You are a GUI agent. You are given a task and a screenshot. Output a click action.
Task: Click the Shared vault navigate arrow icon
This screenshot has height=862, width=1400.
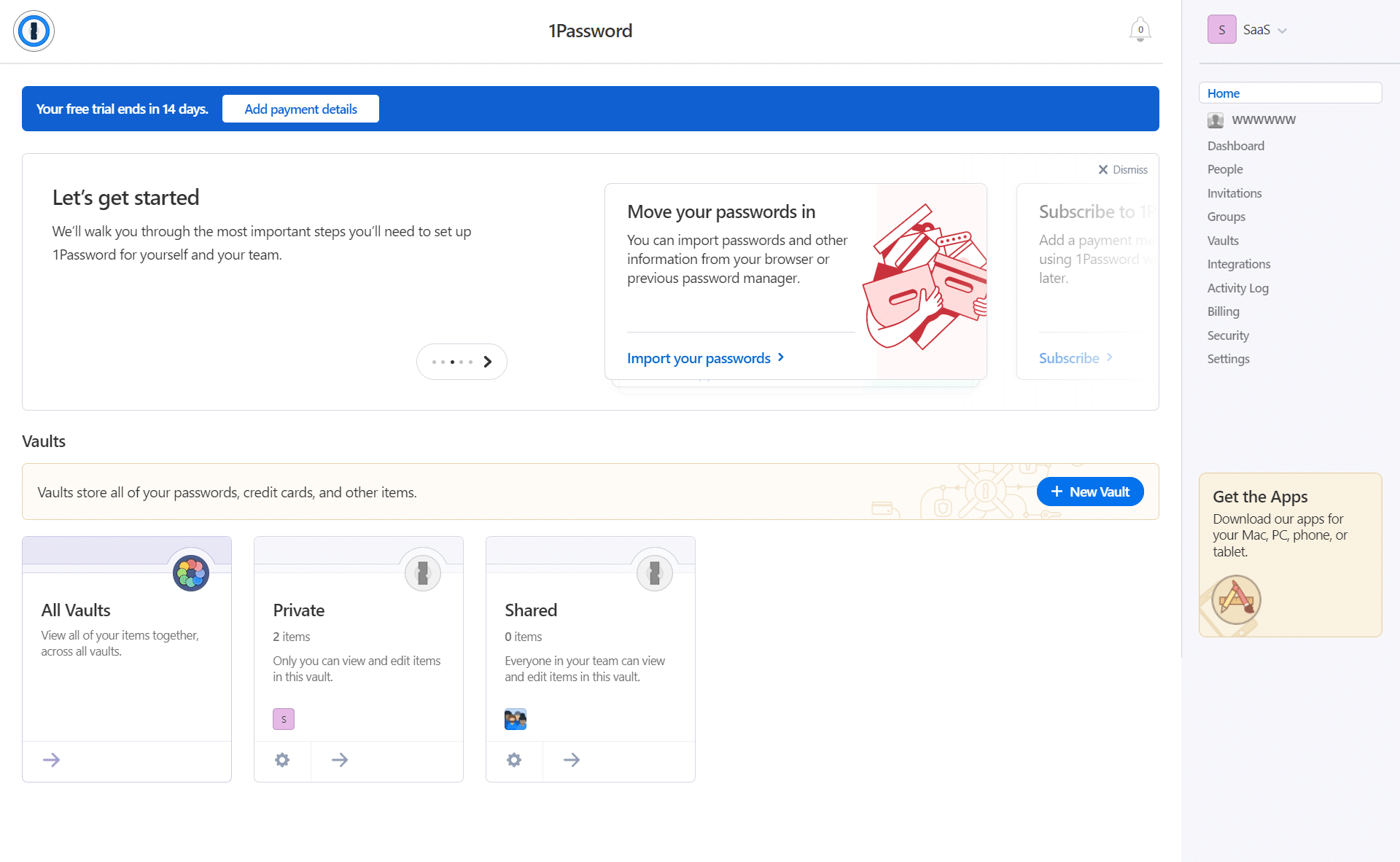[572, 759]
